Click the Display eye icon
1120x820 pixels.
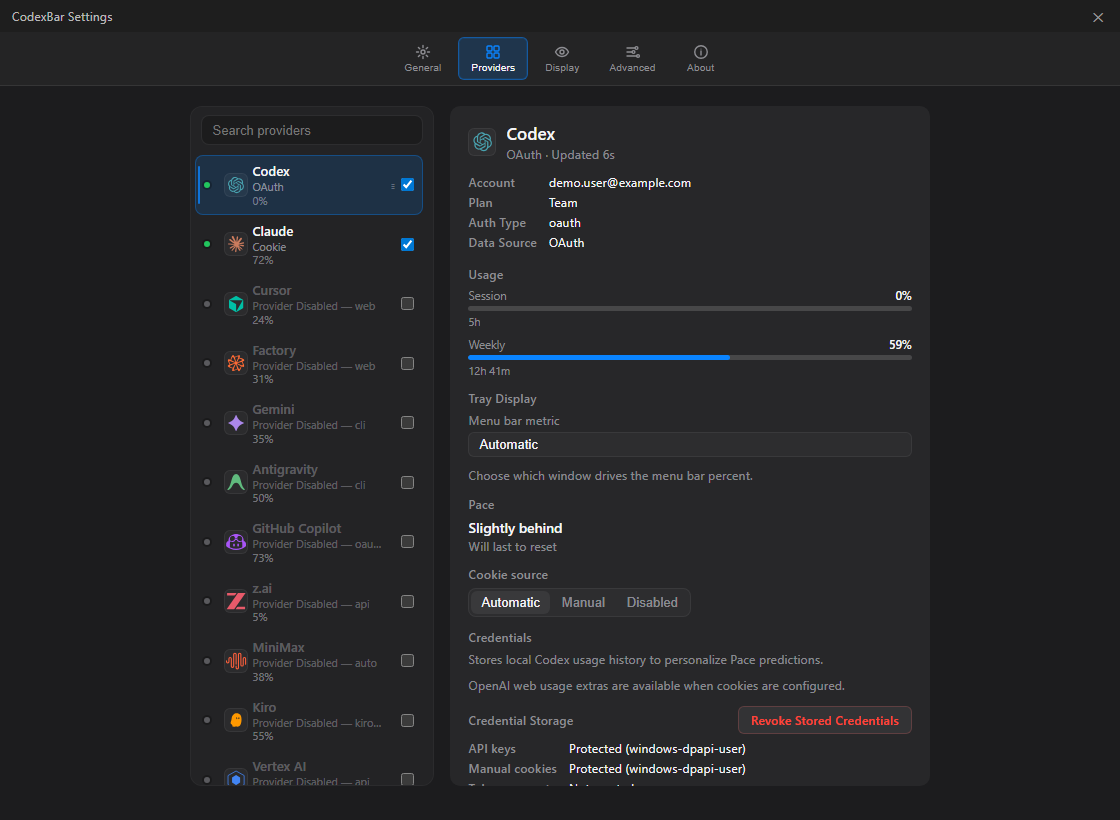562,52
